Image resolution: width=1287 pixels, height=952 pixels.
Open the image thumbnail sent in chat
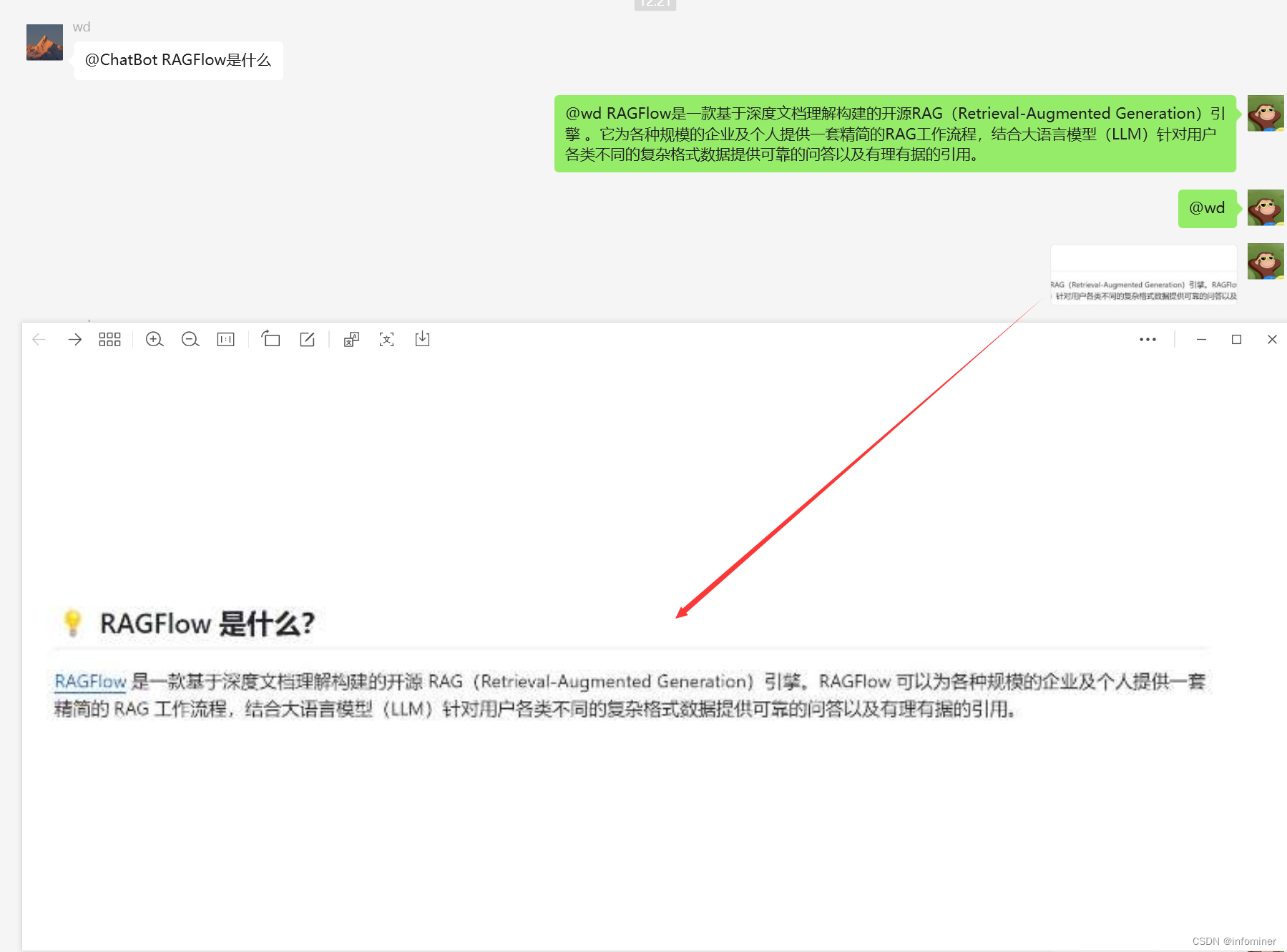pyautogui.click(x=1143, y=275)
